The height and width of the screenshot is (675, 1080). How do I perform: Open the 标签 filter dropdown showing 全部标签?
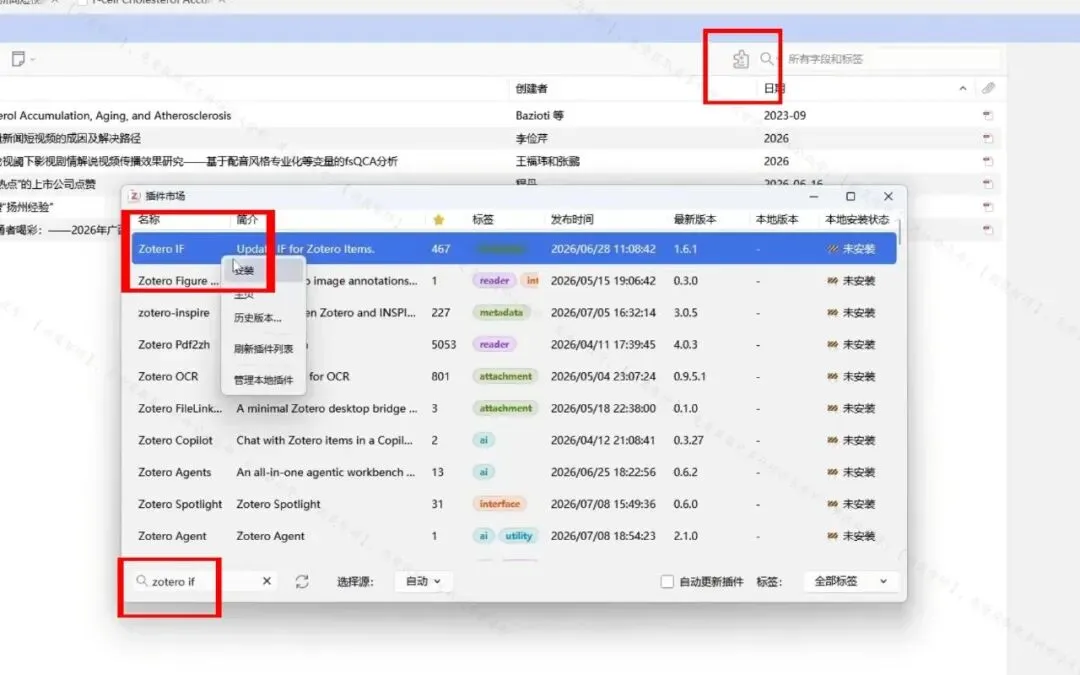click(850, 581)
